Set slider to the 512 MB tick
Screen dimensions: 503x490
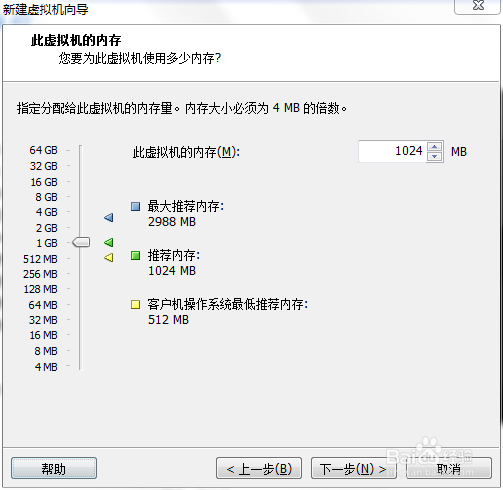coord(80,259)
